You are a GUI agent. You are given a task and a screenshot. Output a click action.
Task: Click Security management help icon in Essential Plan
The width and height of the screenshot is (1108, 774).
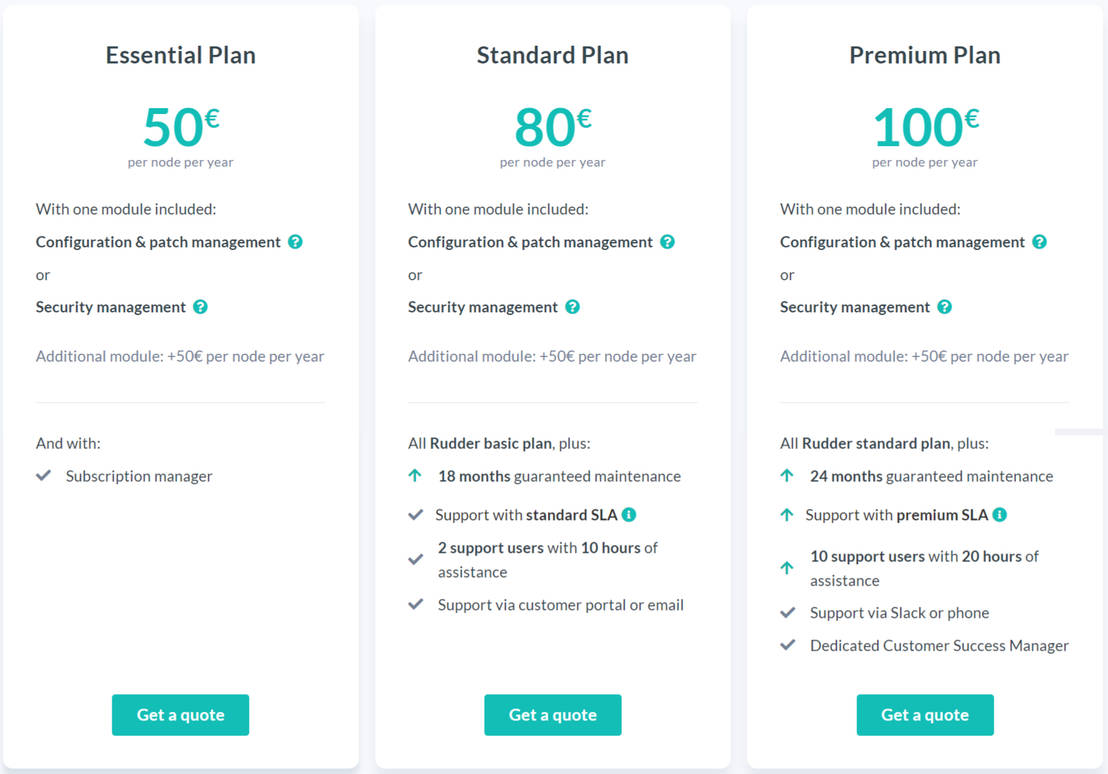(x=201, y=307)
